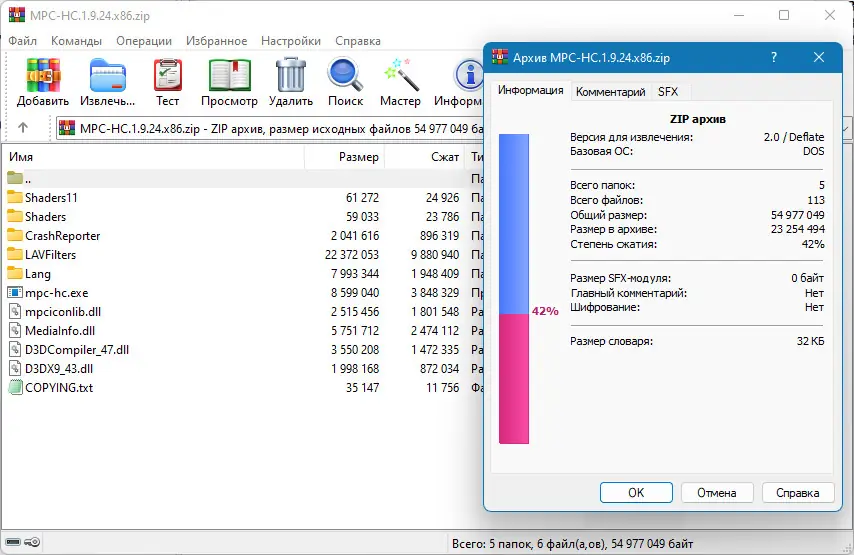Image resolution: width=854 pixels, height=555 pixels.
Task: Click the Размер в архиве value 23 254 494
Action: pyautogui.click(x=797, y=229)
